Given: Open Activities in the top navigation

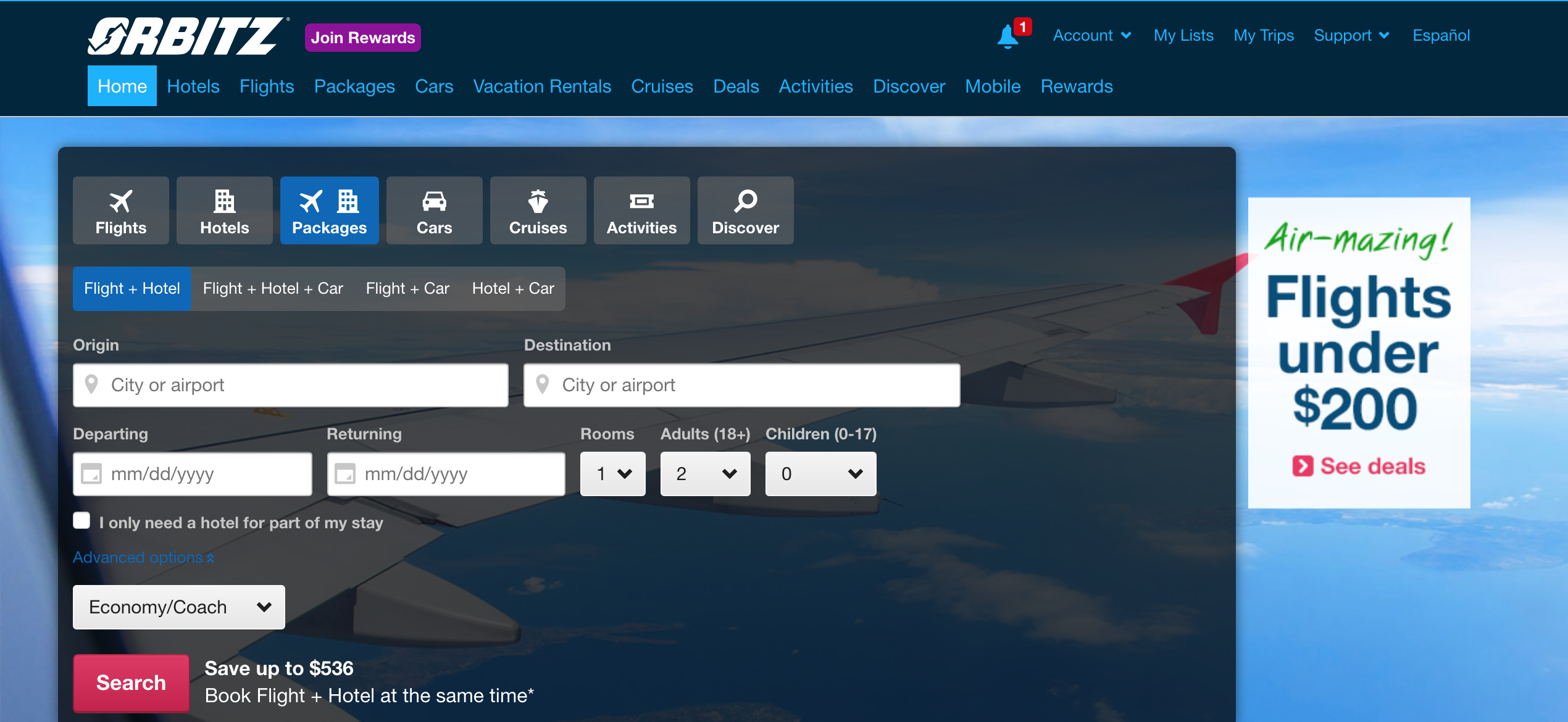Looking at the screenshot, I should point(815,86).
